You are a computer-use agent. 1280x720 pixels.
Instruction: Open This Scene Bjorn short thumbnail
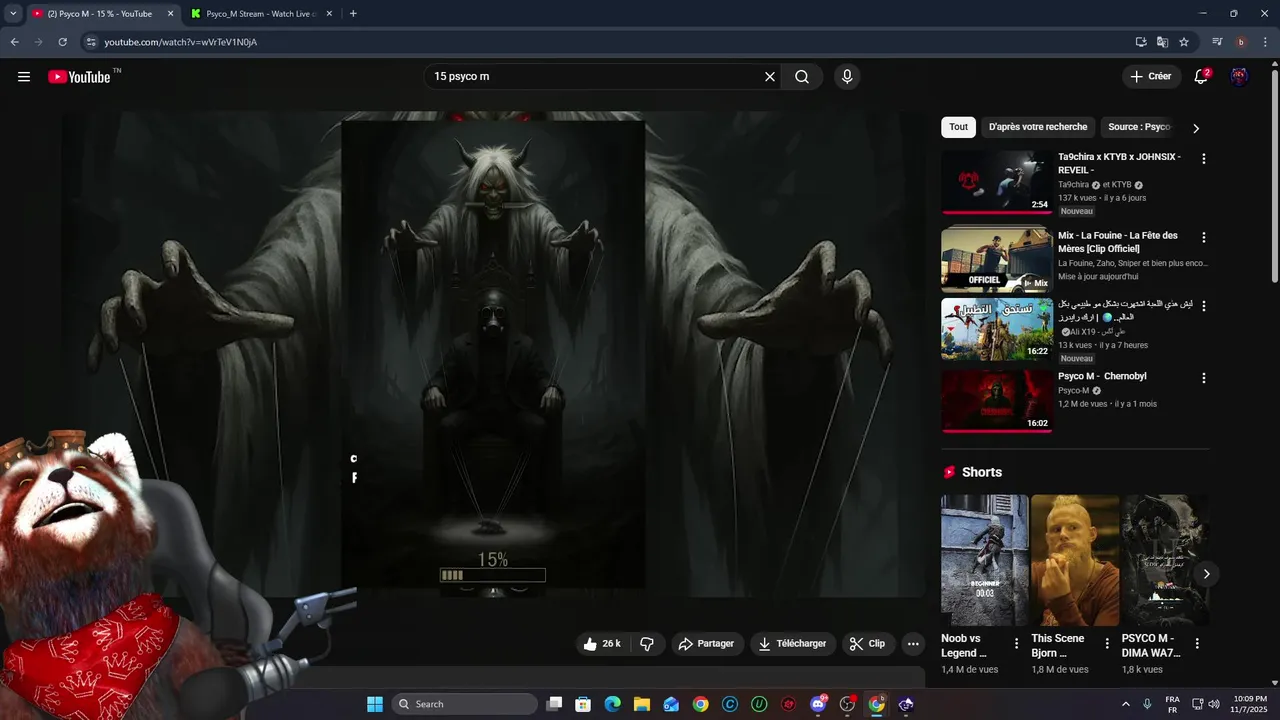tap(1075, 560)
